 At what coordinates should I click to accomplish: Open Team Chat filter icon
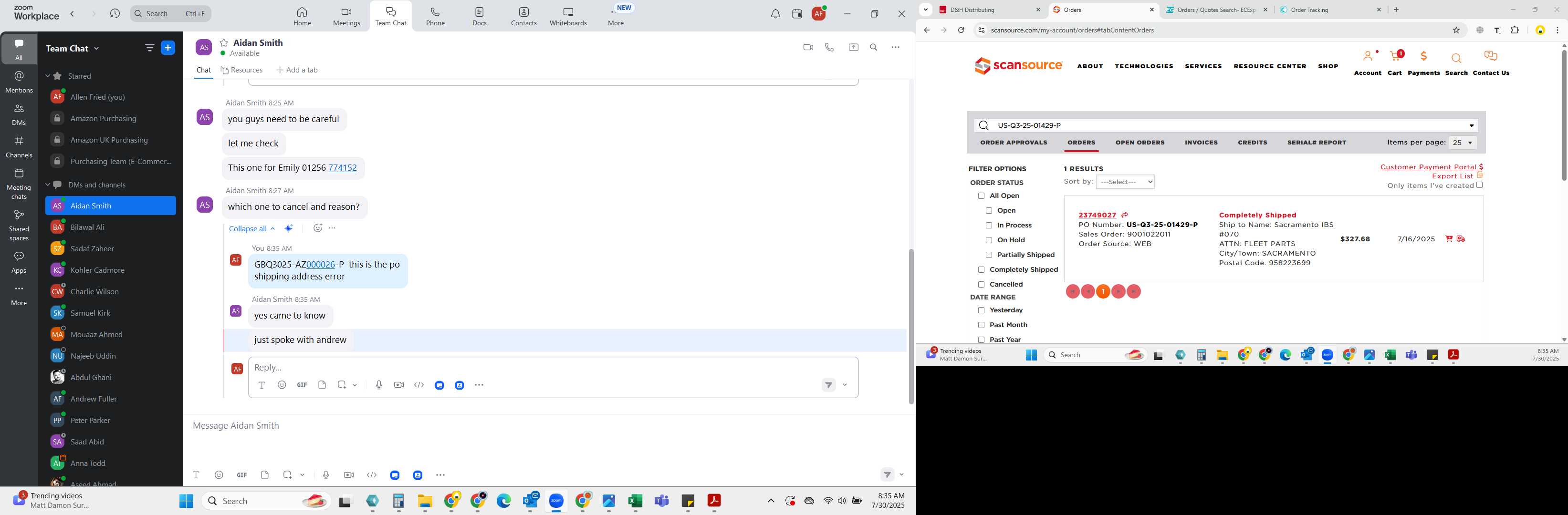click(x=150, y=48)
